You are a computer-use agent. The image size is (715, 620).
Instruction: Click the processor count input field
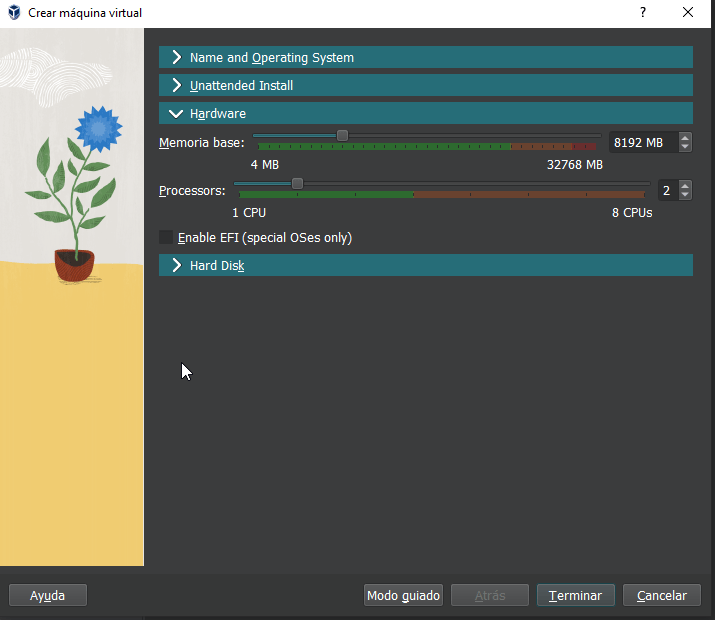(x=666, y=190)
